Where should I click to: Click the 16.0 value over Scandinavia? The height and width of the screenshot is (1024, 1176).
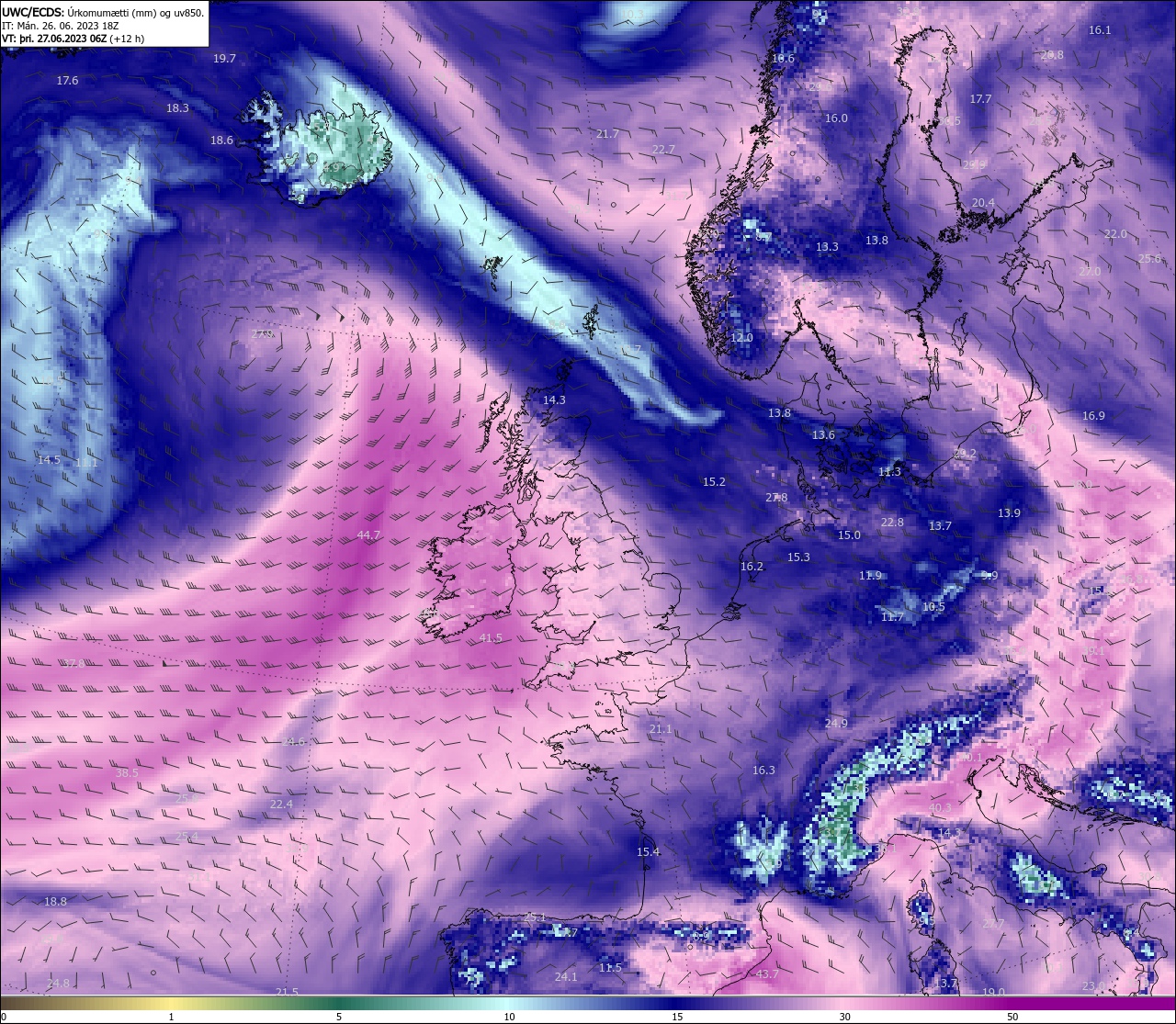[836, 118]
